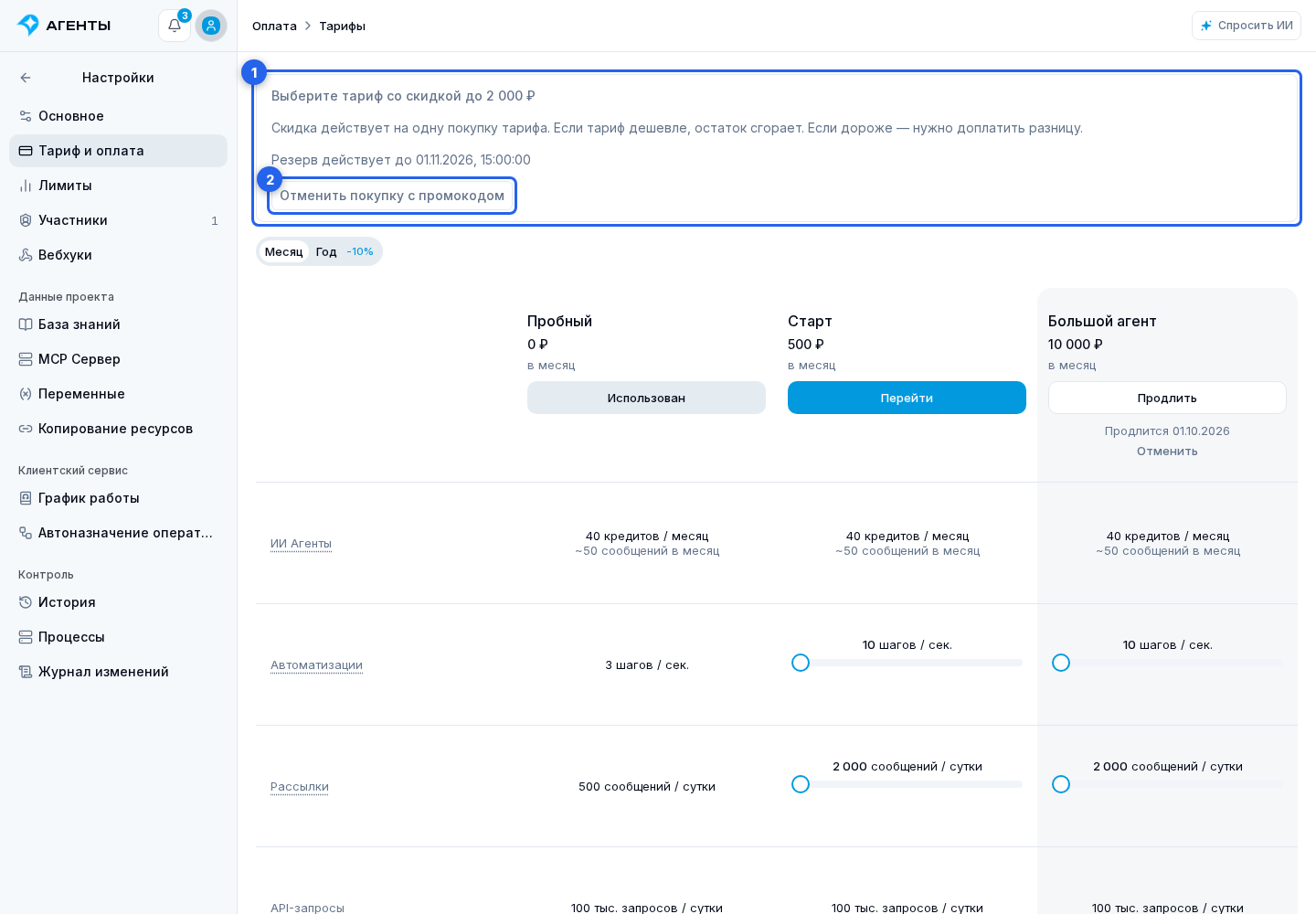1316x914 pixels.
Task: Click the Спросить ИИ button
Action: (1247, 26)
